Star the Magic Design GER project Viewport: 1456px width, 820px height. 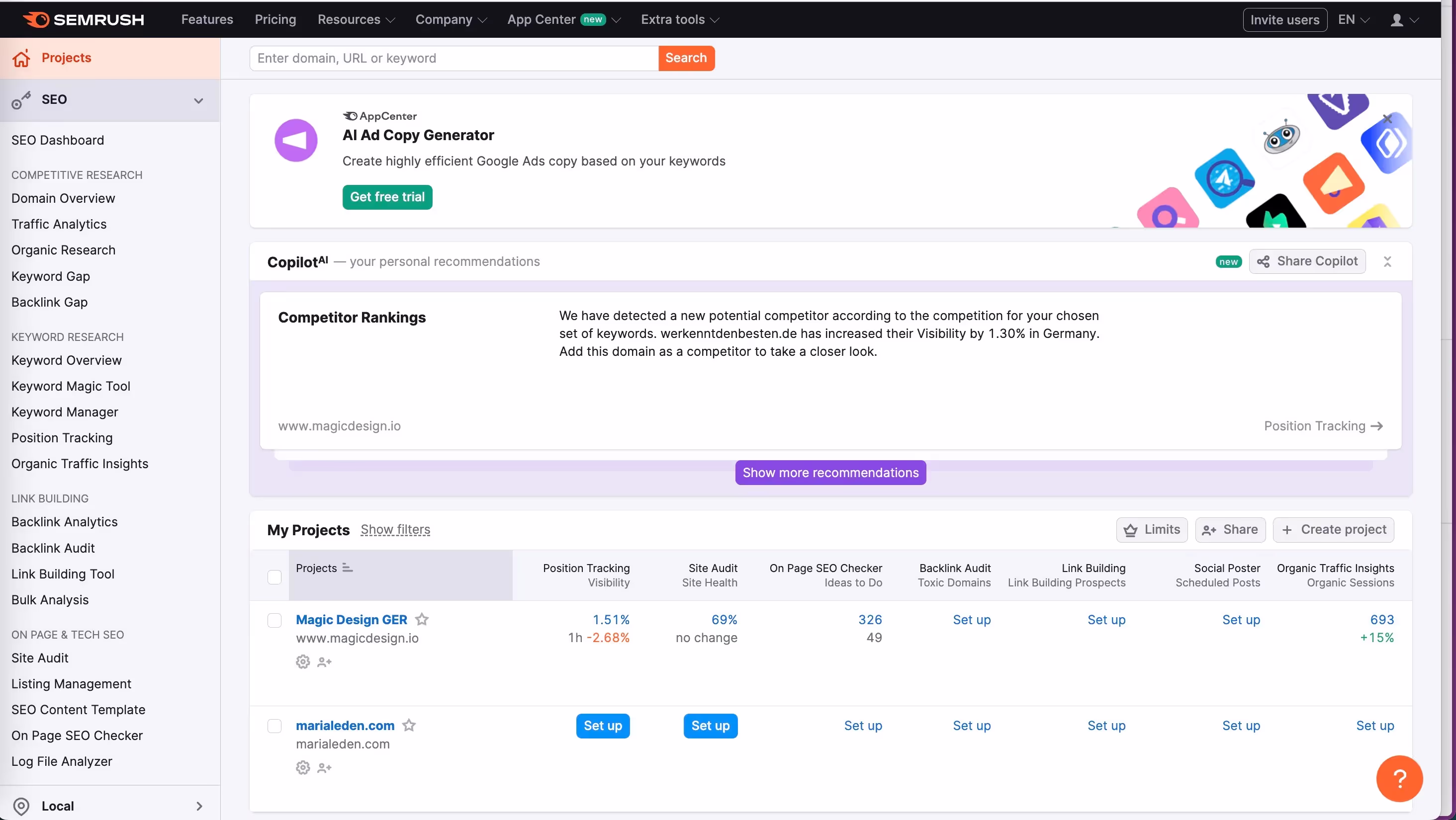pos(422,620)
